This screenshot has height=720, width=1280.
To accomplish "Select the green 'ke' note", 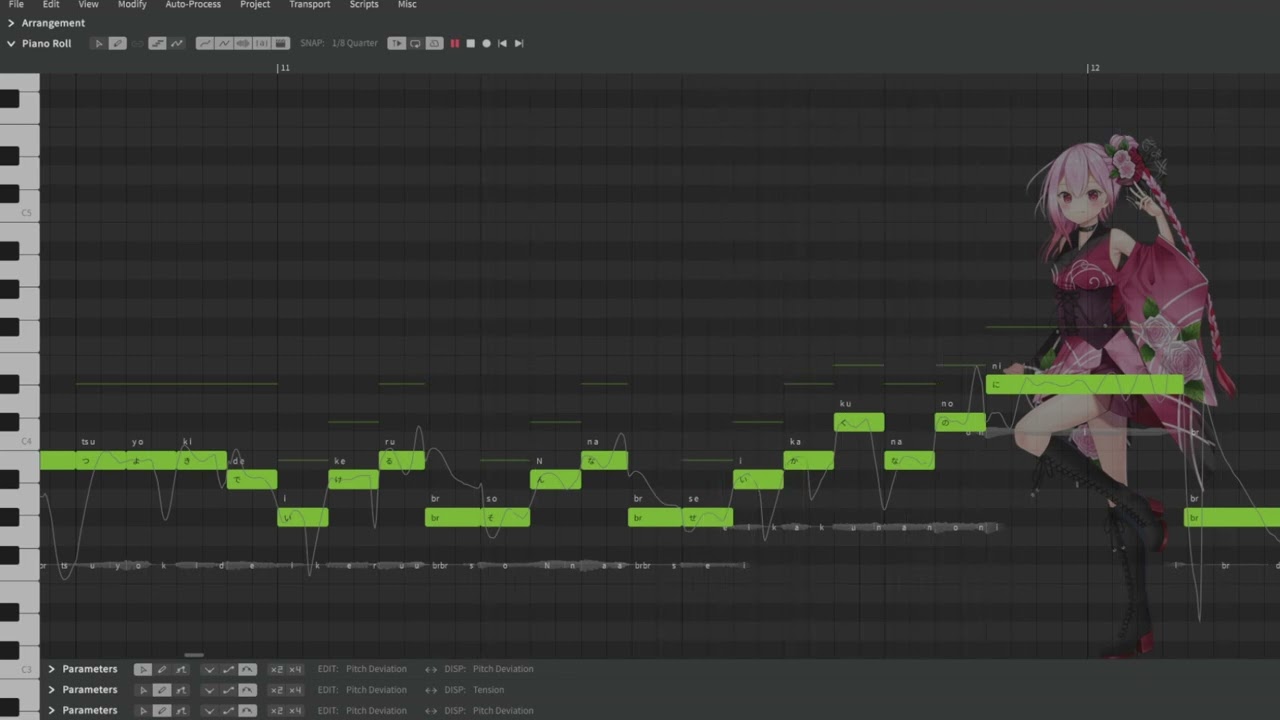I will 353,479.
